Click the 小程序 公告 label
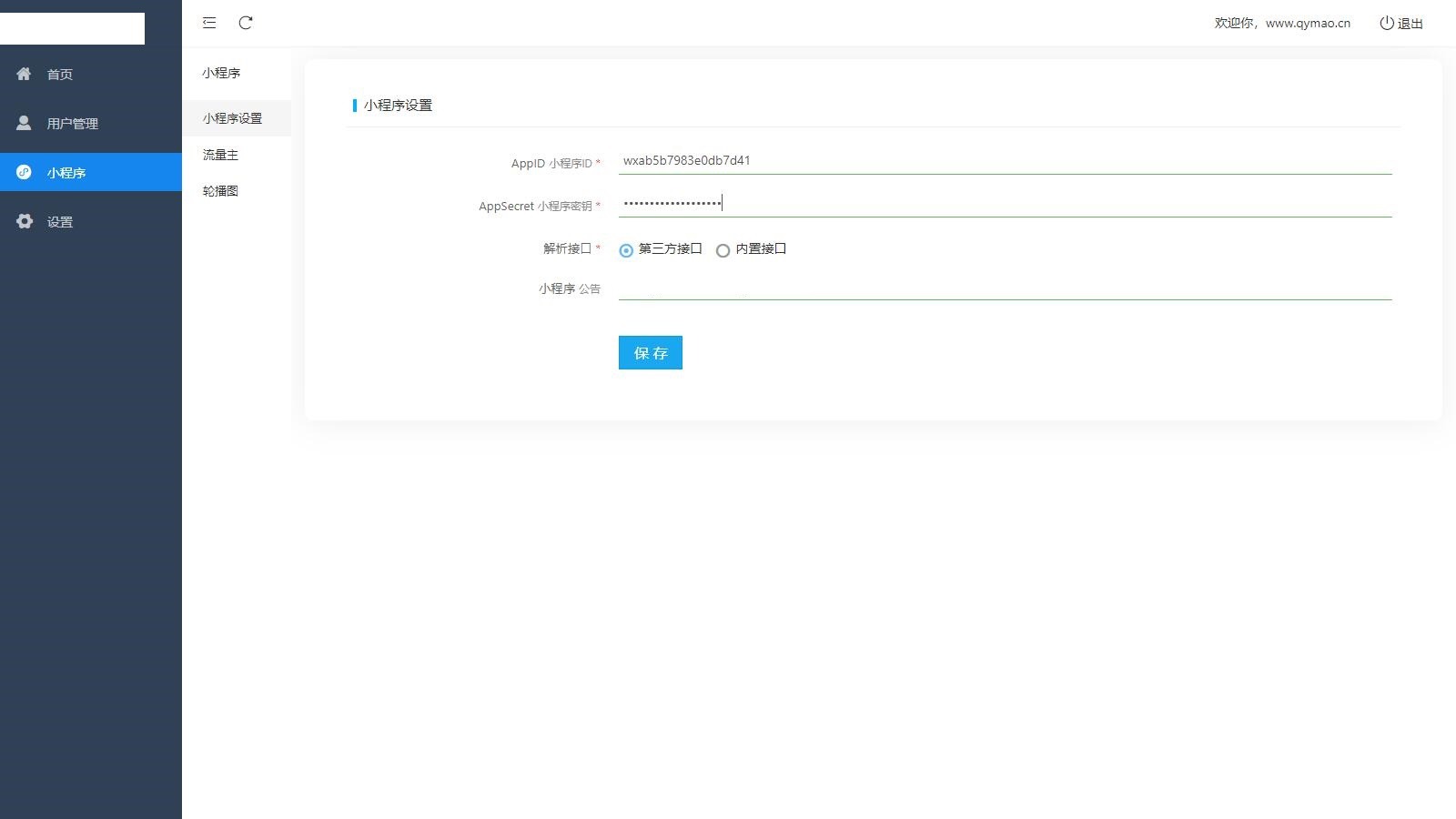The height and width of the screenshot is (819, 1456). pyautogui.click(x=570, y=288)
